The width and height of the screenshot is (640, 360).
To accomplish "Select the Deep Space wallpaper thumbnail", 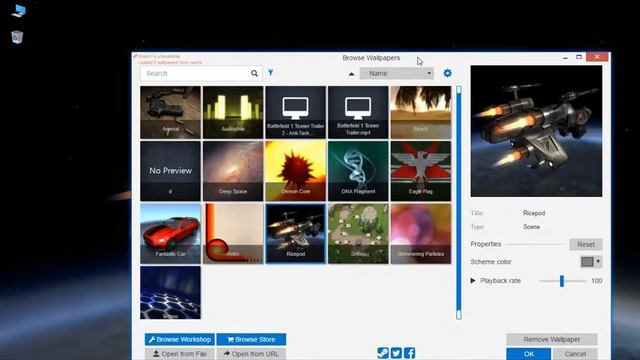I will pyautogui.click(x=233, y=171).
